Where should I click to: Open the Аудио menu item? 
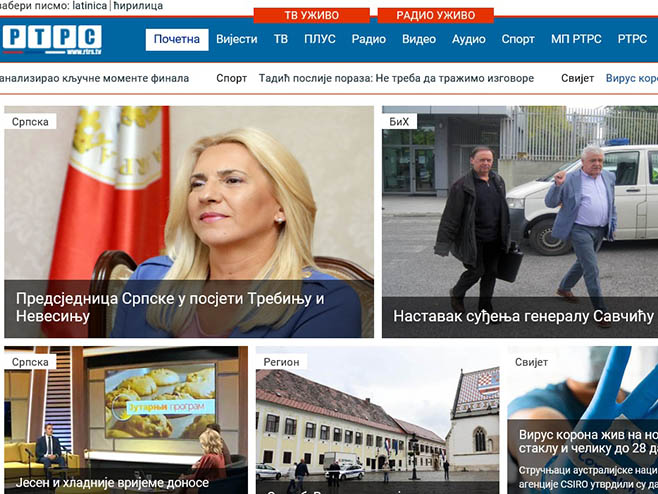pyautogui.click(x=469, y=39)
